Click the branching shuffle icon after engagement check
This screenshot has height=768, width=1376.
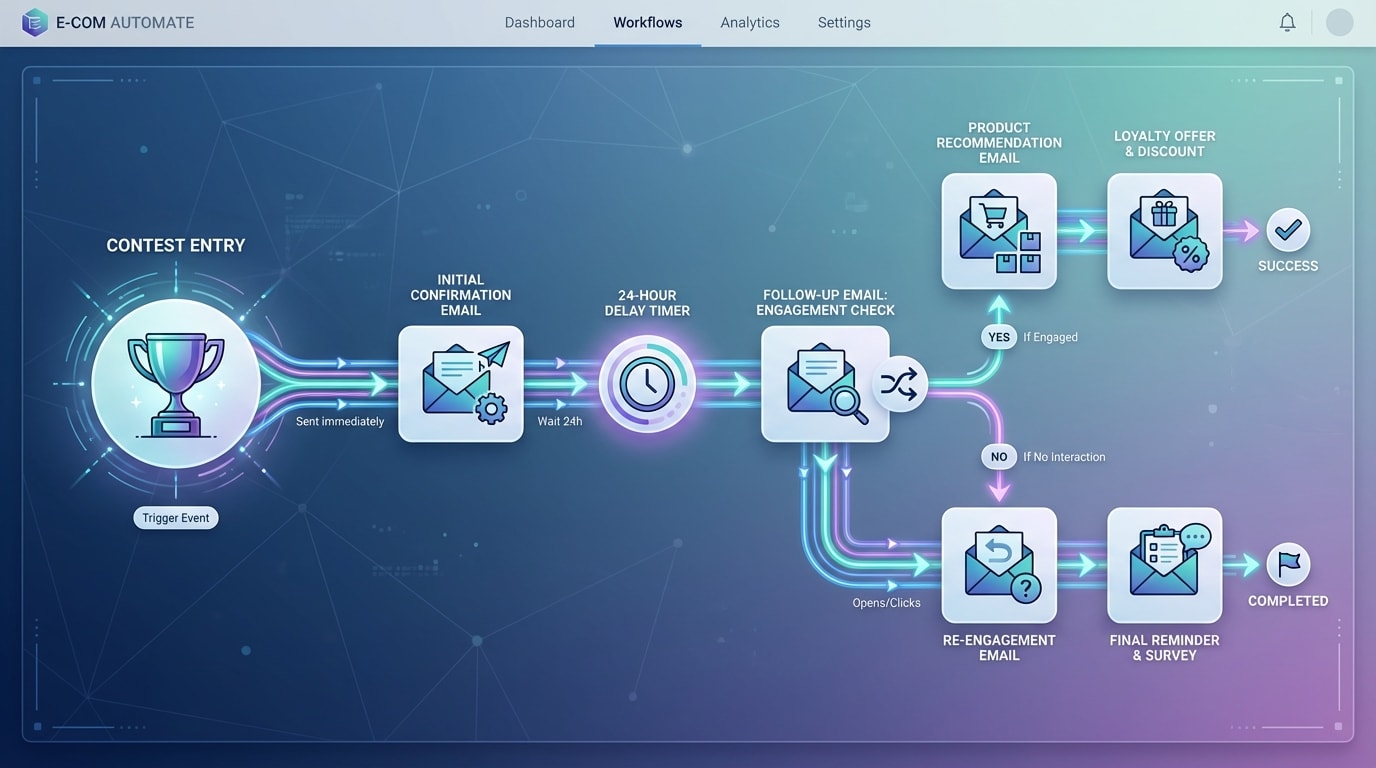899,383
